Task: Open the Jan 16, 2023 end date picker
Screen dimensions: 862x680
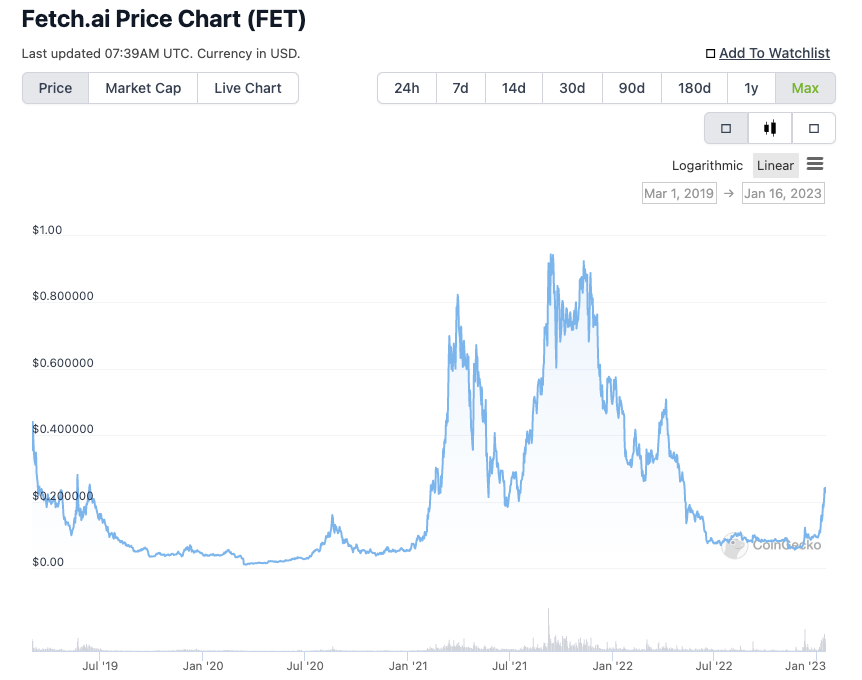Action: click(x=783, y=193)
